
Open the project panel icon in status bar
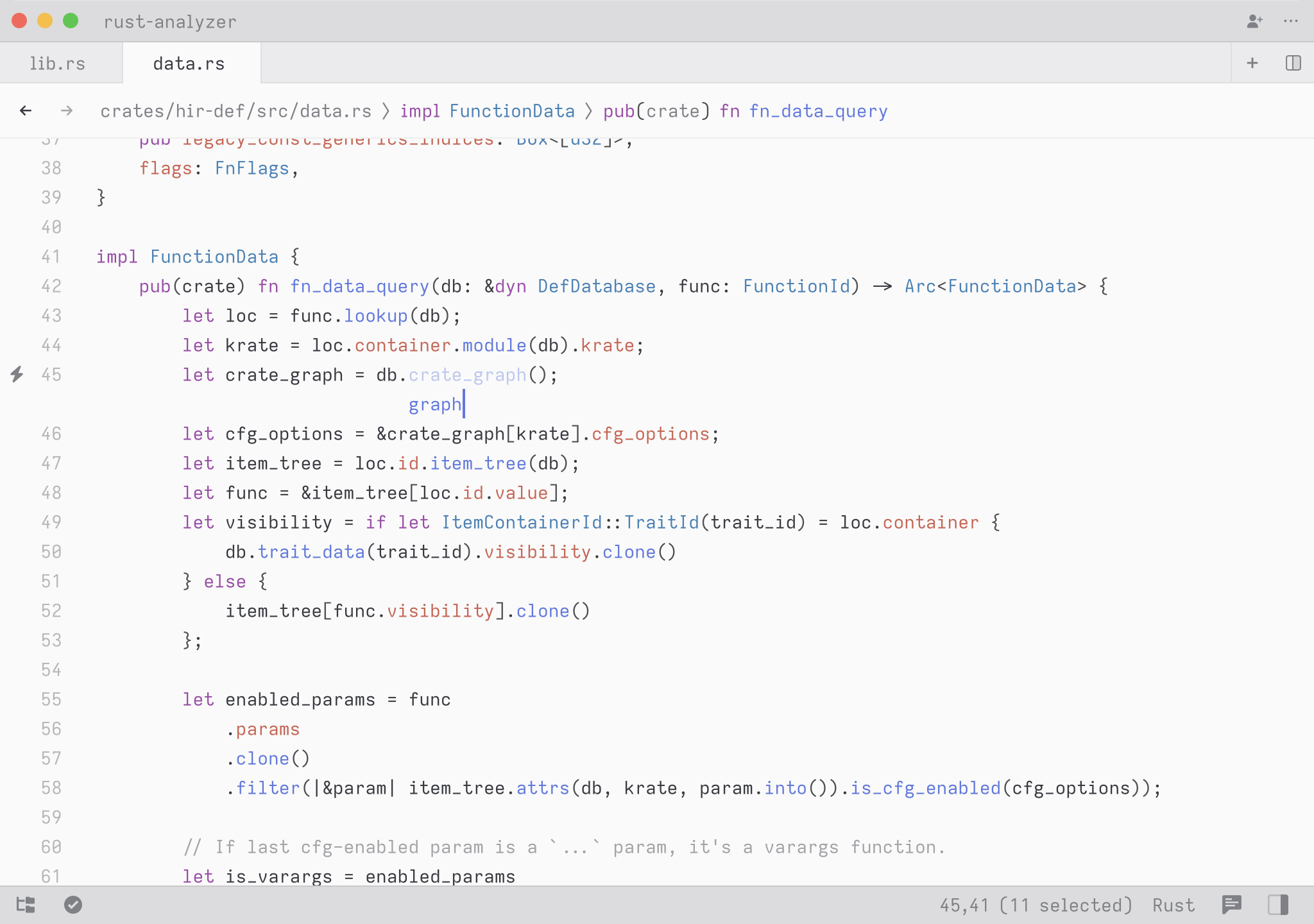coord(26,905)
